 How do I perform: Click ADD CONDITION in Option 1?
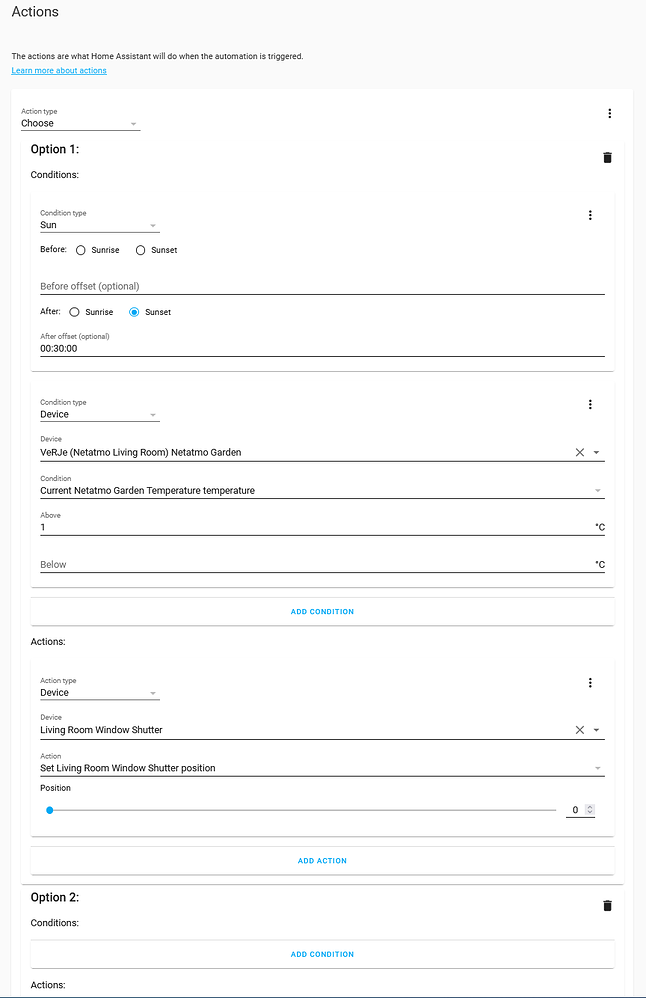point(322,611)
